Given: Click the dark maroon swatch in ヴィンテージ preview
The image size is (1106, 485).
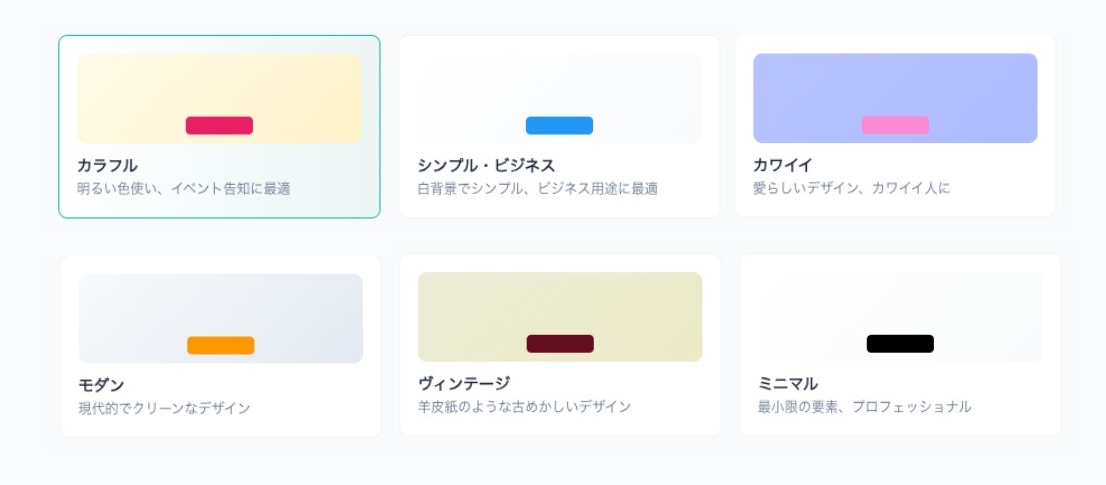Looking at the screenshot, I should [560, 344].
